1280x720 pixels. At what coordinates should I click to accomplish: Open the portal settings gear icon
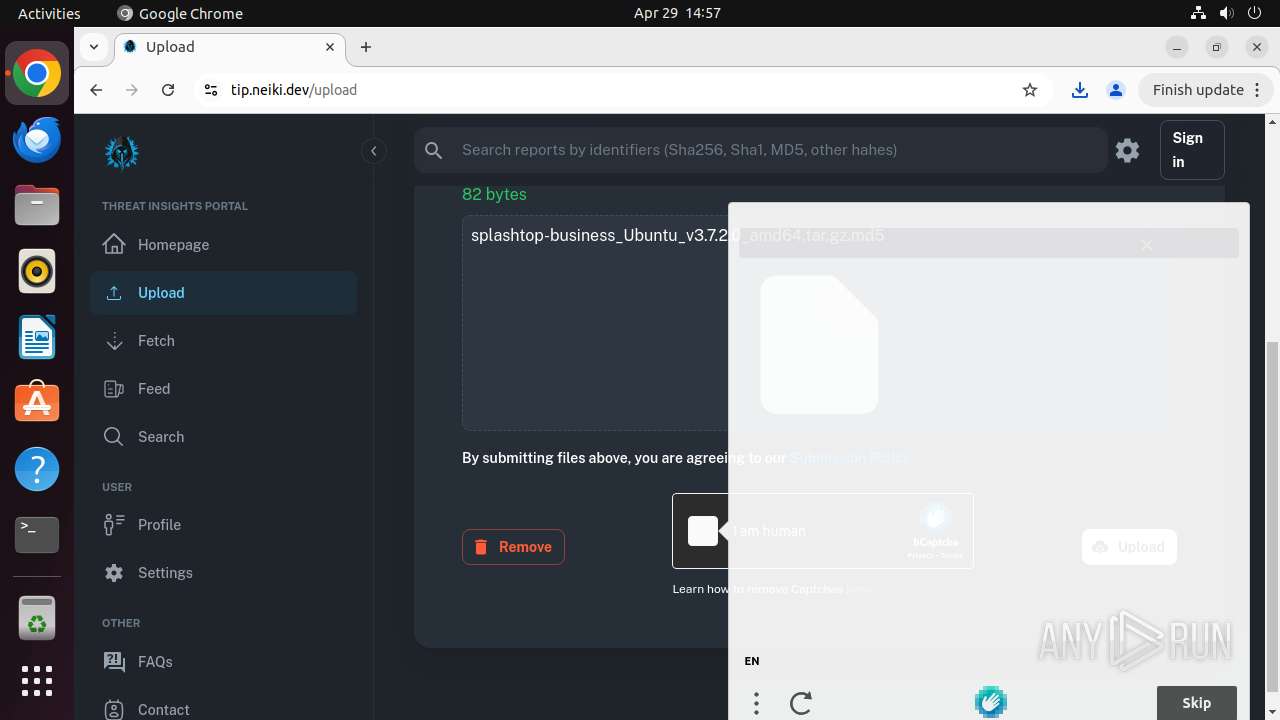[1127, 150]
